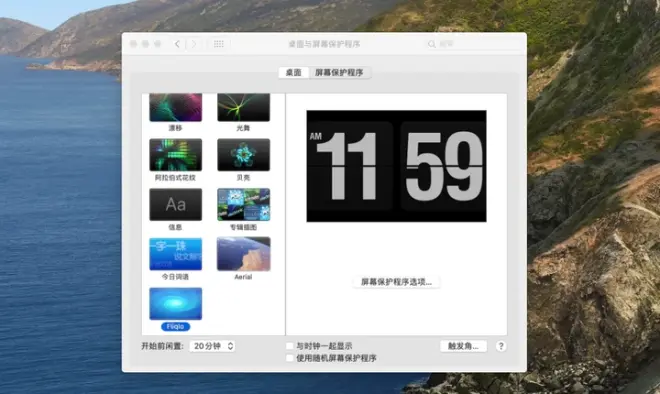Select the 信息 Aa screen saver

coord(176,205)
